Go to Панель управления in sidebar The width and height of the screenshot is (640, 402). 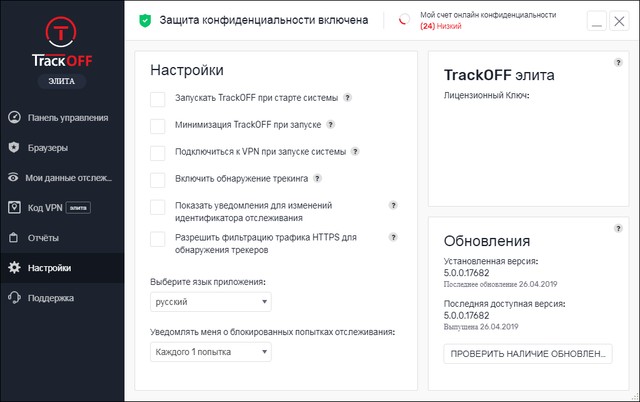click(x=67, y=117)
